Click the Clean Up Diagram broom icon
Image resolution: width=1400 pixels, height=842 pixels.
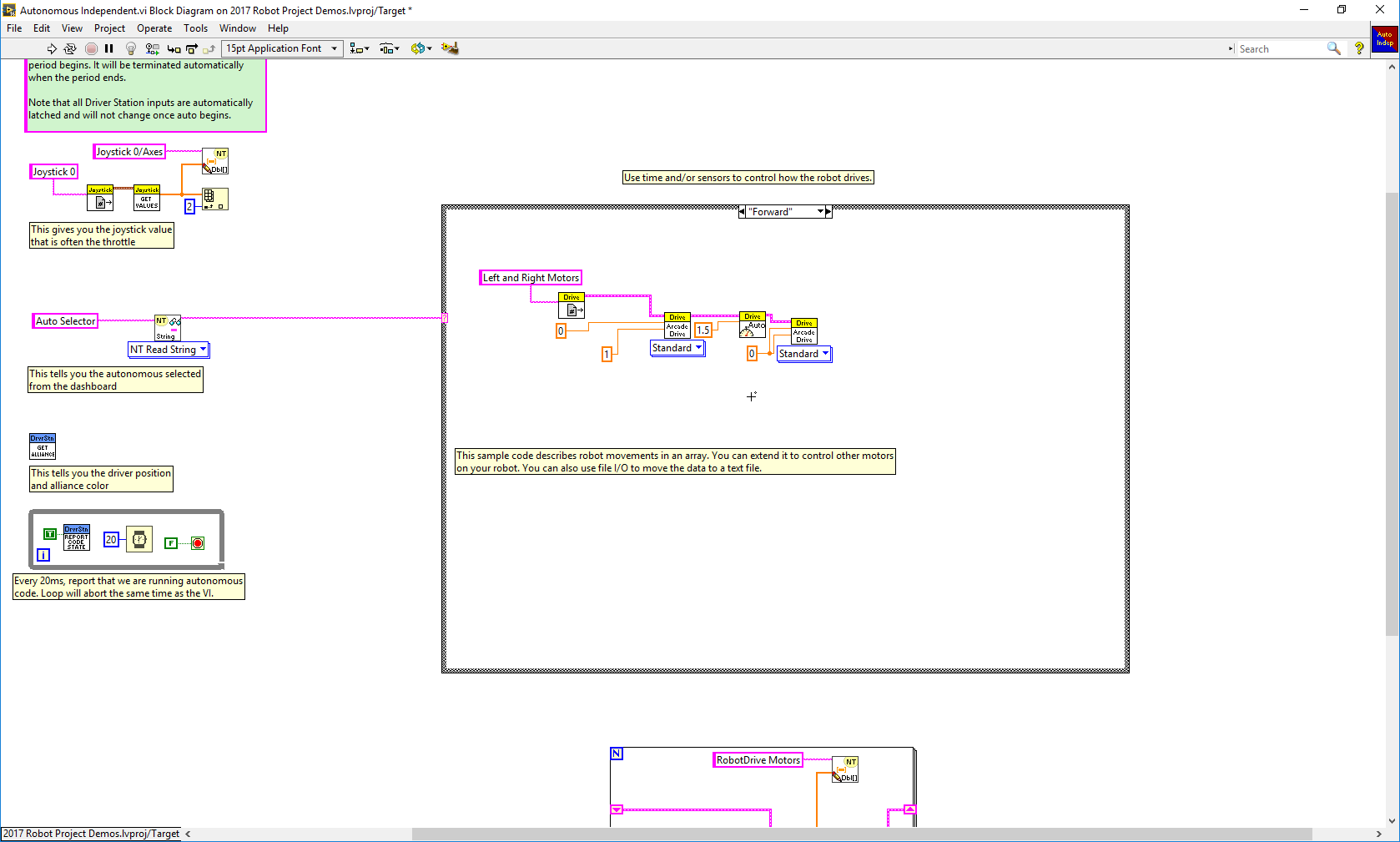tap(450, 48)
